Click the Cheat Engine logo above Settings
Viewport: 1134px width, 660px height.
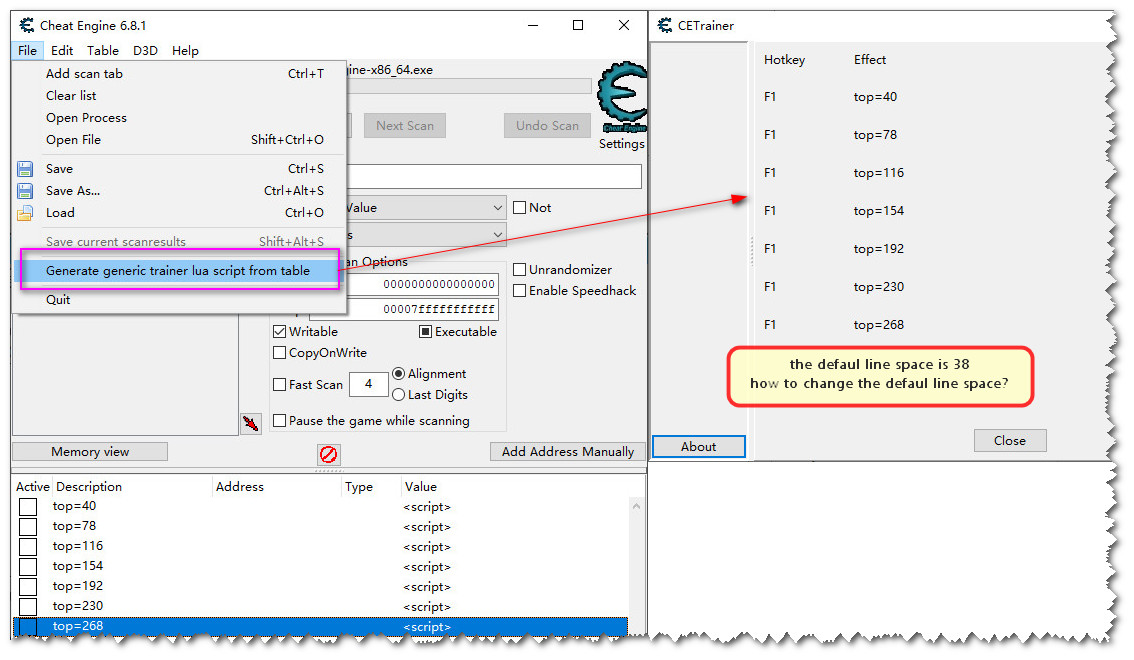[621, 97]
